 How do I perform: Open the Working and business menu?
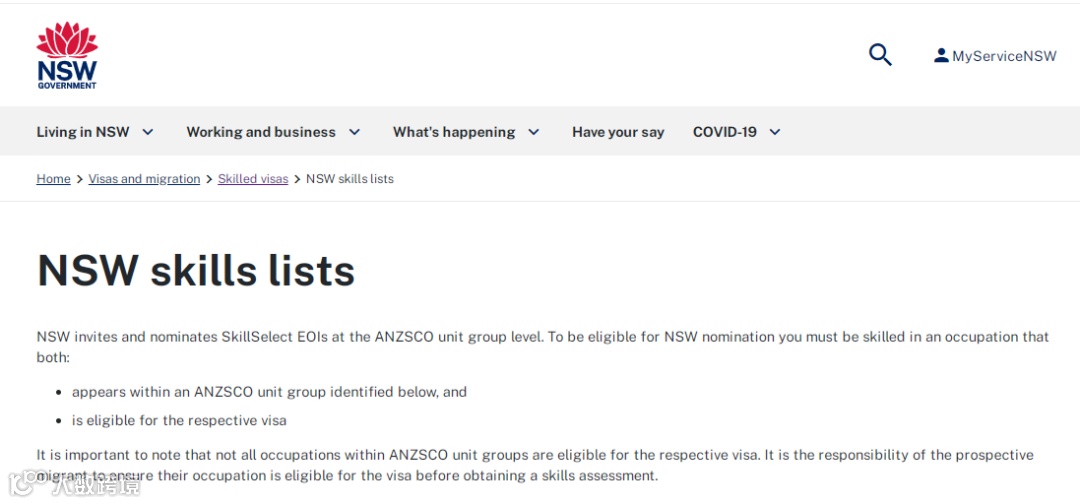coord(261,132)
